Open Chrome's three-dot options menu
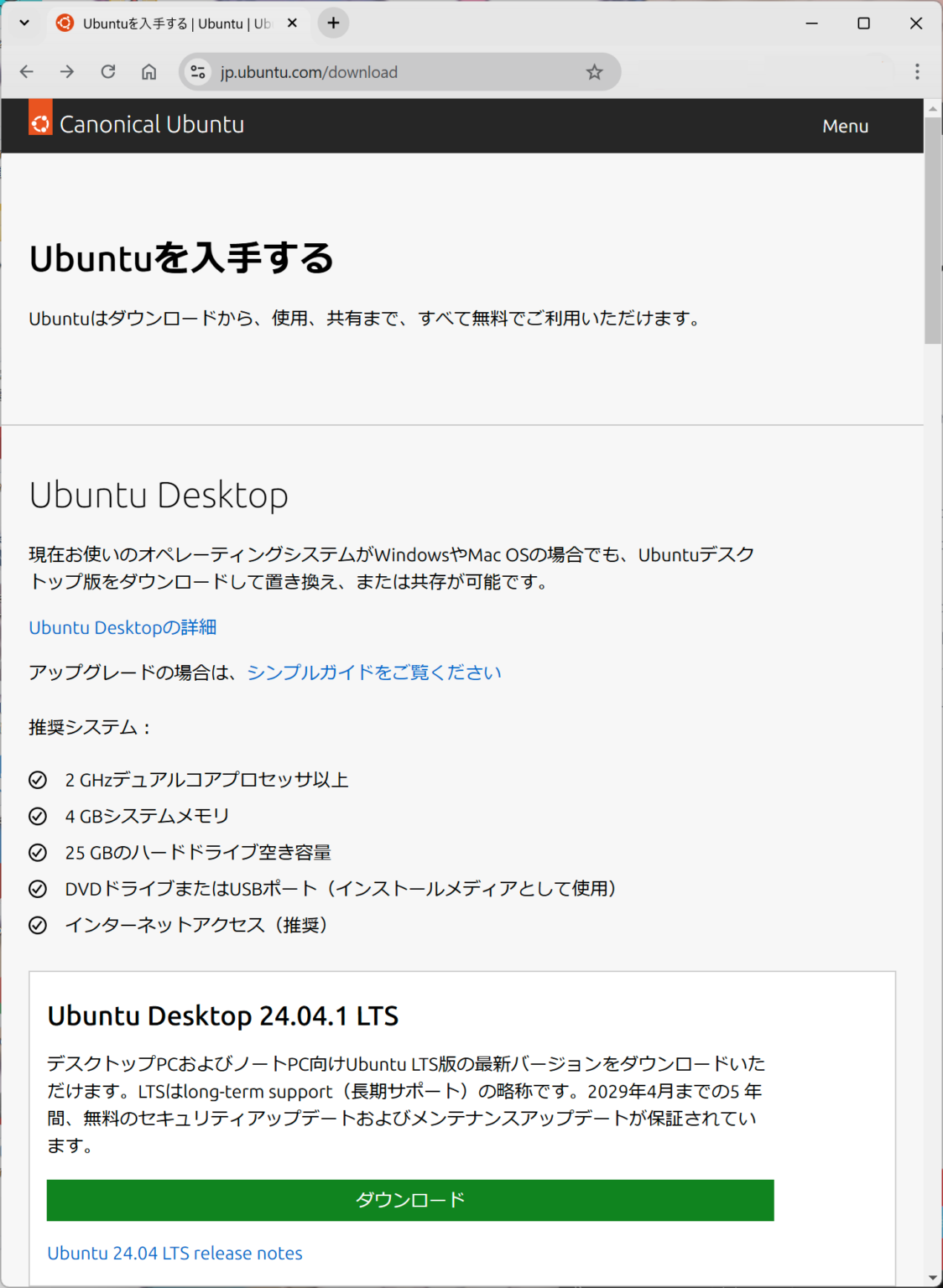943x1288 pixels. point(917,72)
